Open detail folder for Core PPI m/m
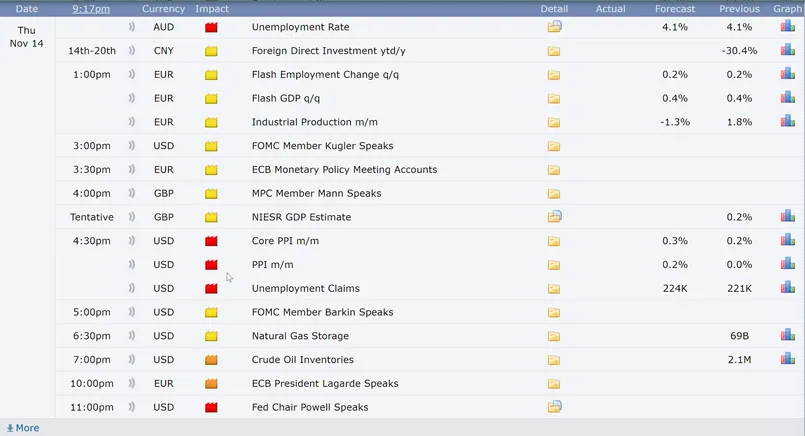Screen dimensions: 805x436 [554, 241]
